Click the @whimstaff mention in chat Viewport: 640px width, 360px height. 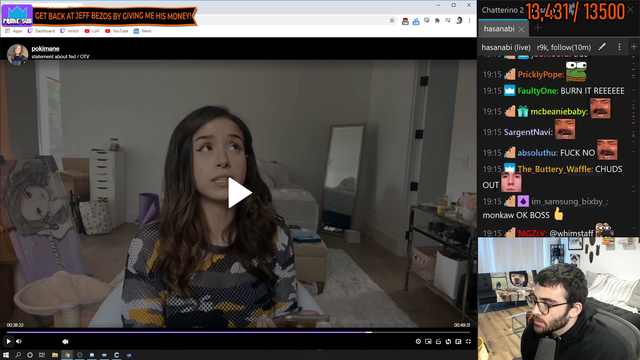tap(571, 233)
